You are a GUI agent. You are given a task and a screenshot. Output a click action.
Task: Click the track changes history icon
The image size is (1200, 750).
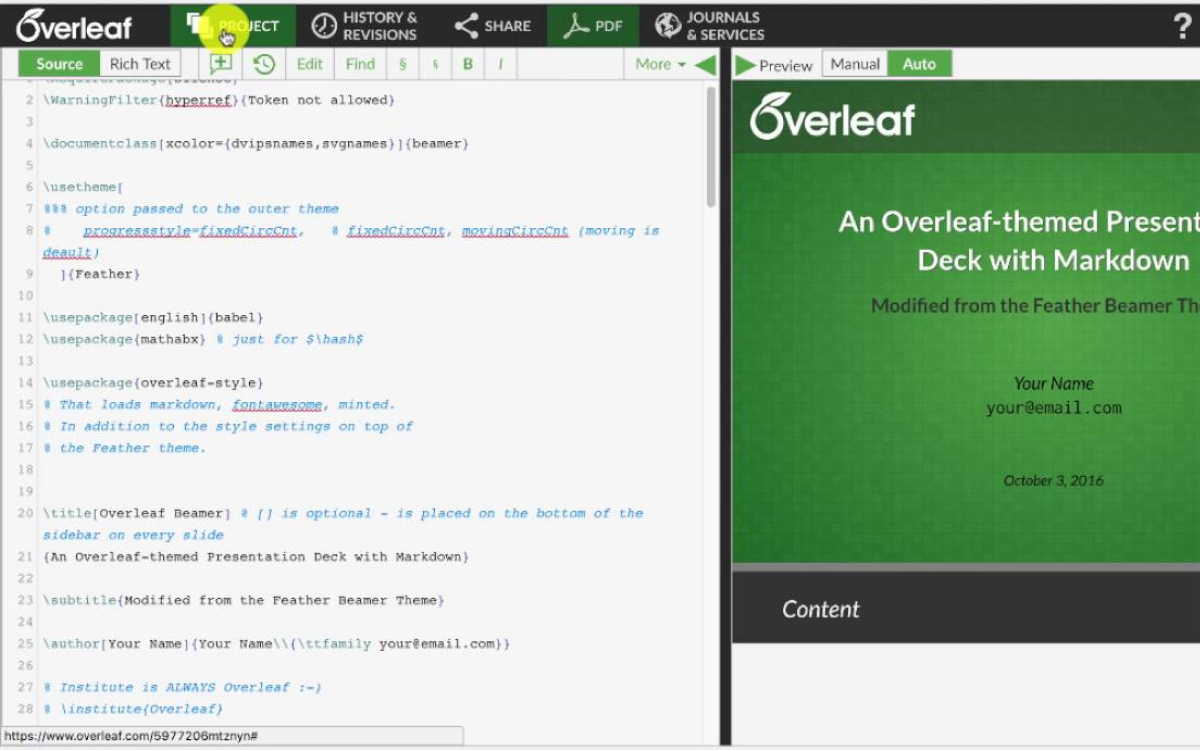[x=264, y=64]
